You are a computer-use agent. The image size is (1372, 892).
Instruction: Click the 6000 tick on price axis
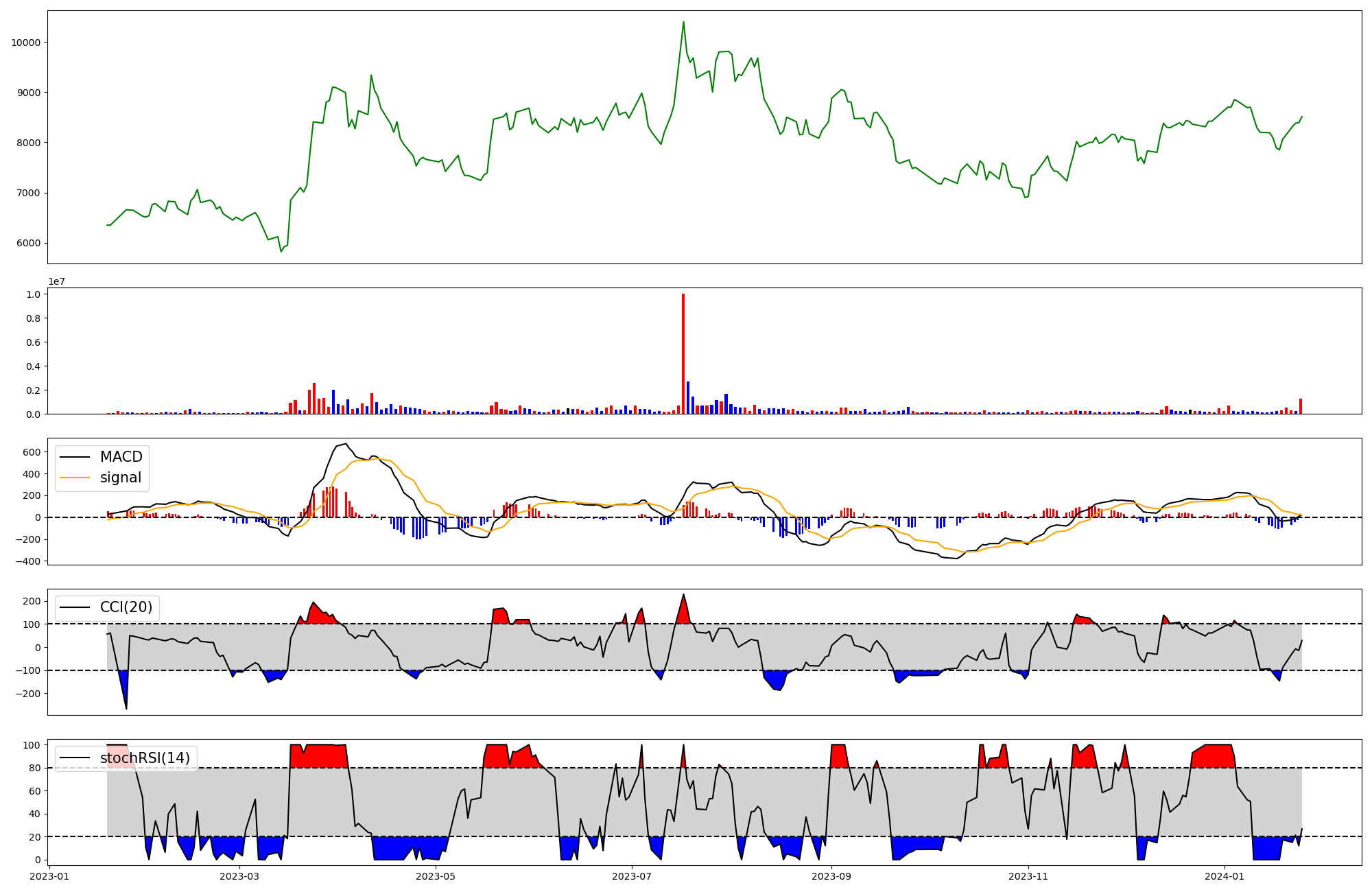[x=28, y=243]
